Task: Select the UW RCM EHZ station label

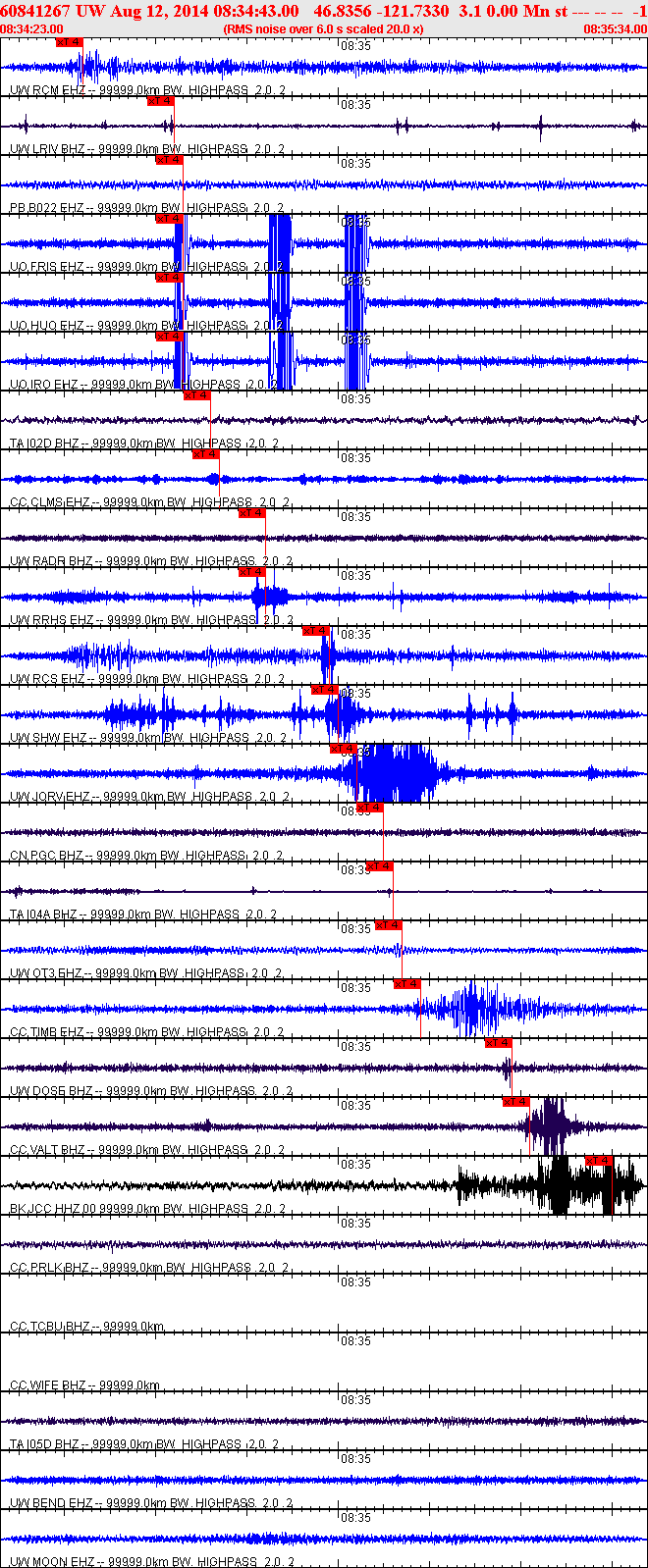Action: pos(148,90)
